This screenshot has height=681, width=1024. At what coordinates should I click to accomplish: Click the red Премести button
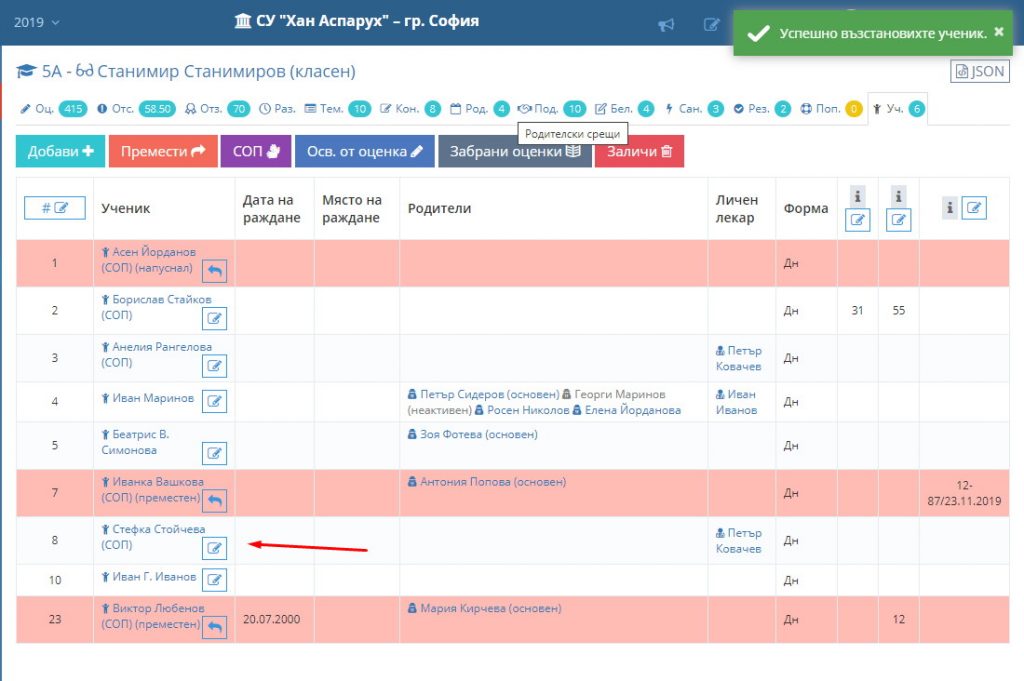pos(163,152)
